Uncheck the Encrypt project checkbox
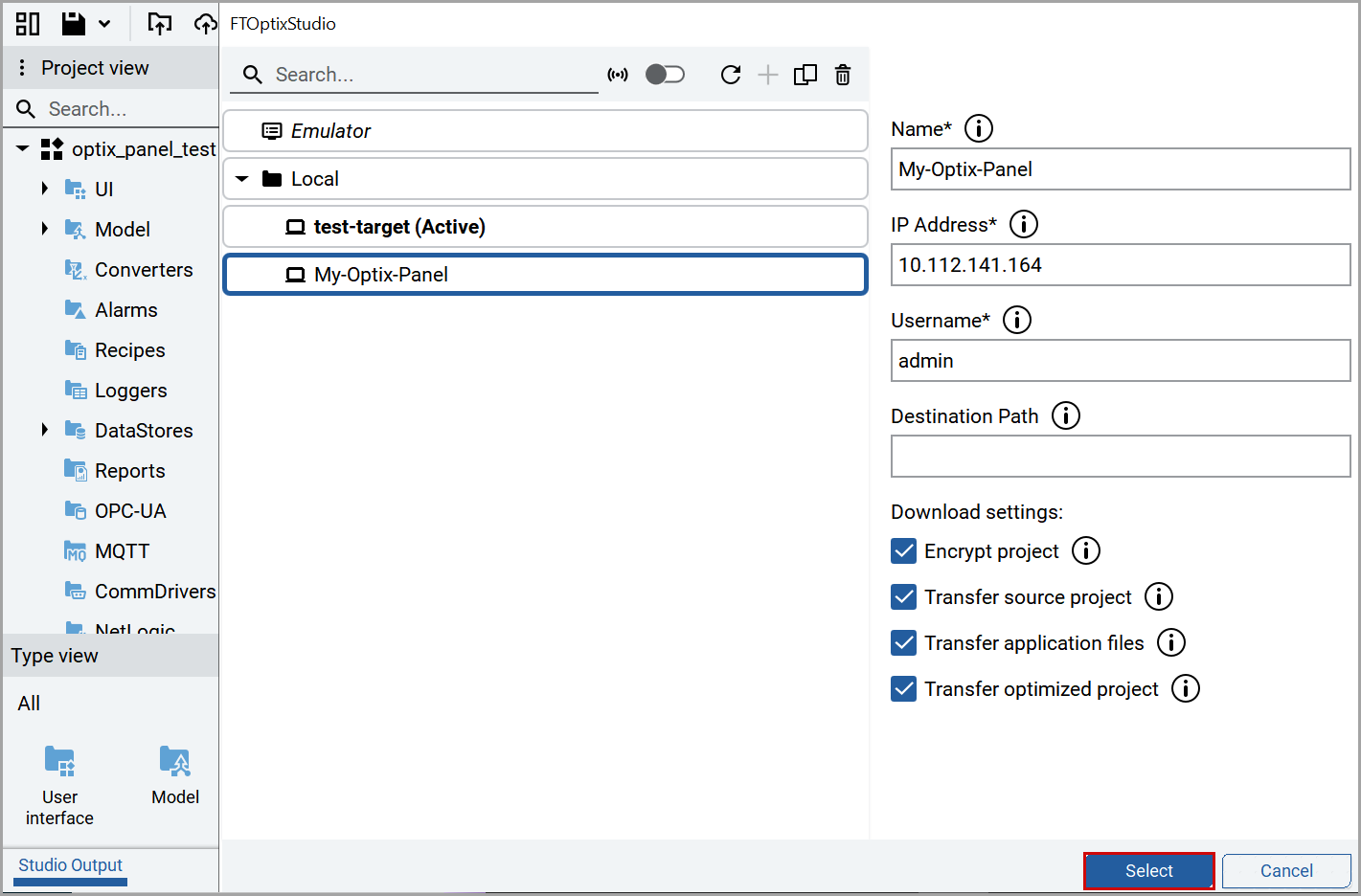This screenshot has width=1361, height=896. (x=903, y=550)
